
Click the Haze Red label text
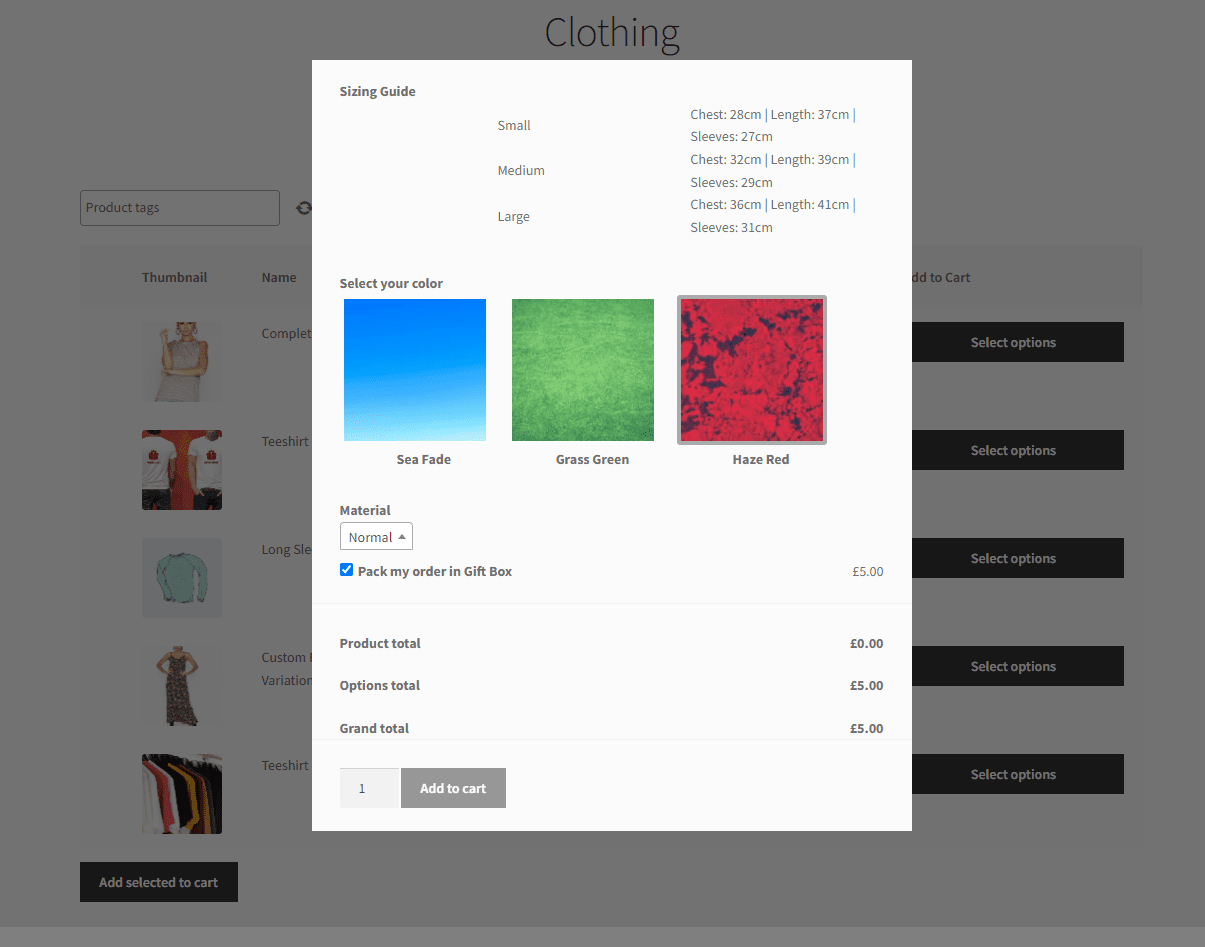tap(761, 459)
